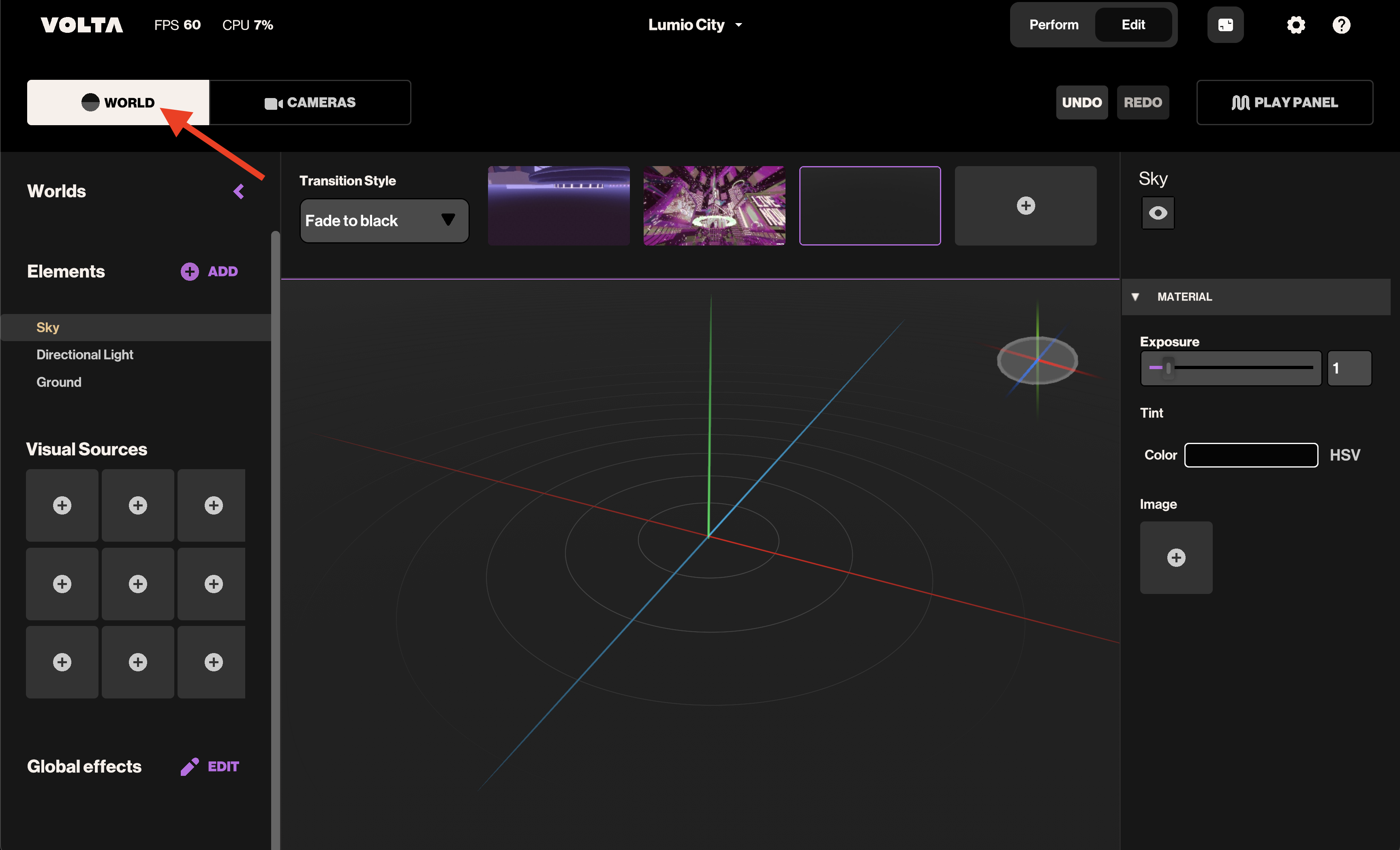Toggle Sky visibility eye icon
Image resolution: width=1400 pixels, height=850 pixels.
pos(1157,213)
